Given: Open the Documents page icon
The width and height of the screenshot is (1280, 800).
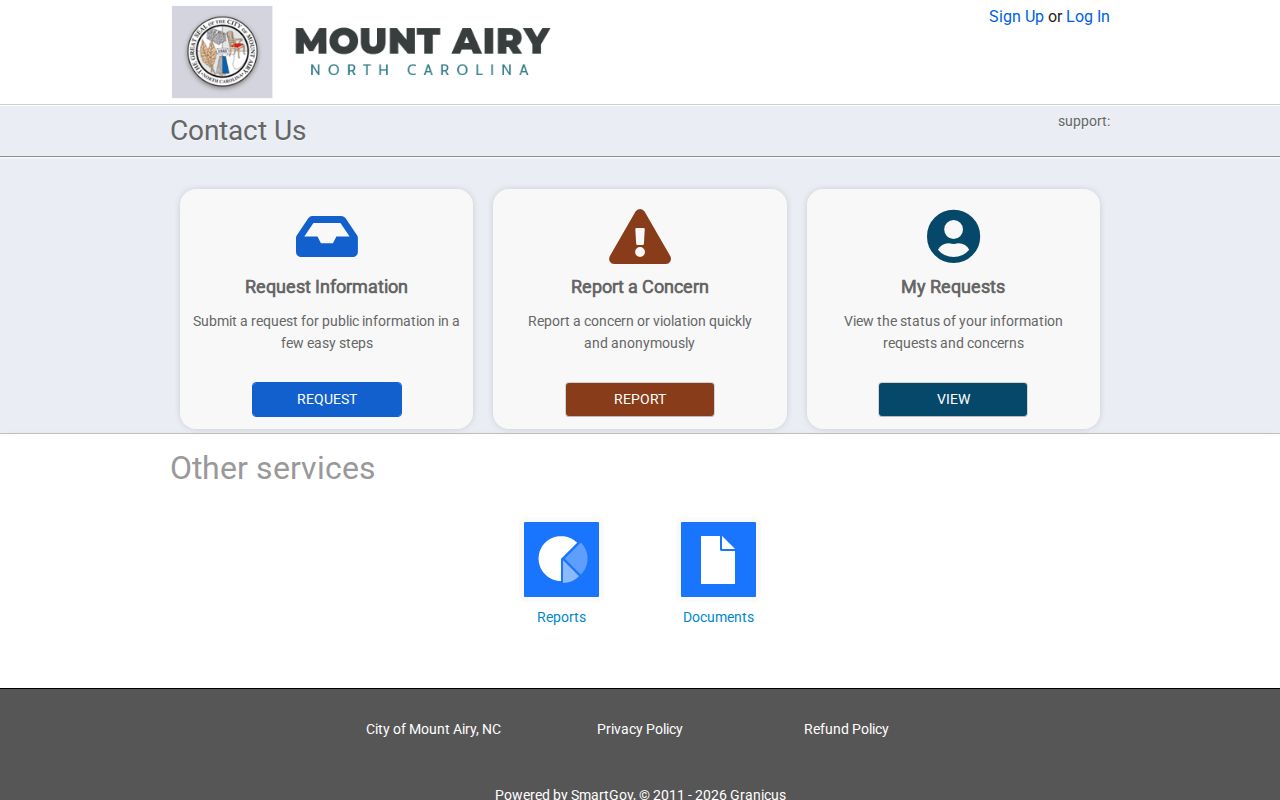Looking at the screenshot, I should click(718, 559).
